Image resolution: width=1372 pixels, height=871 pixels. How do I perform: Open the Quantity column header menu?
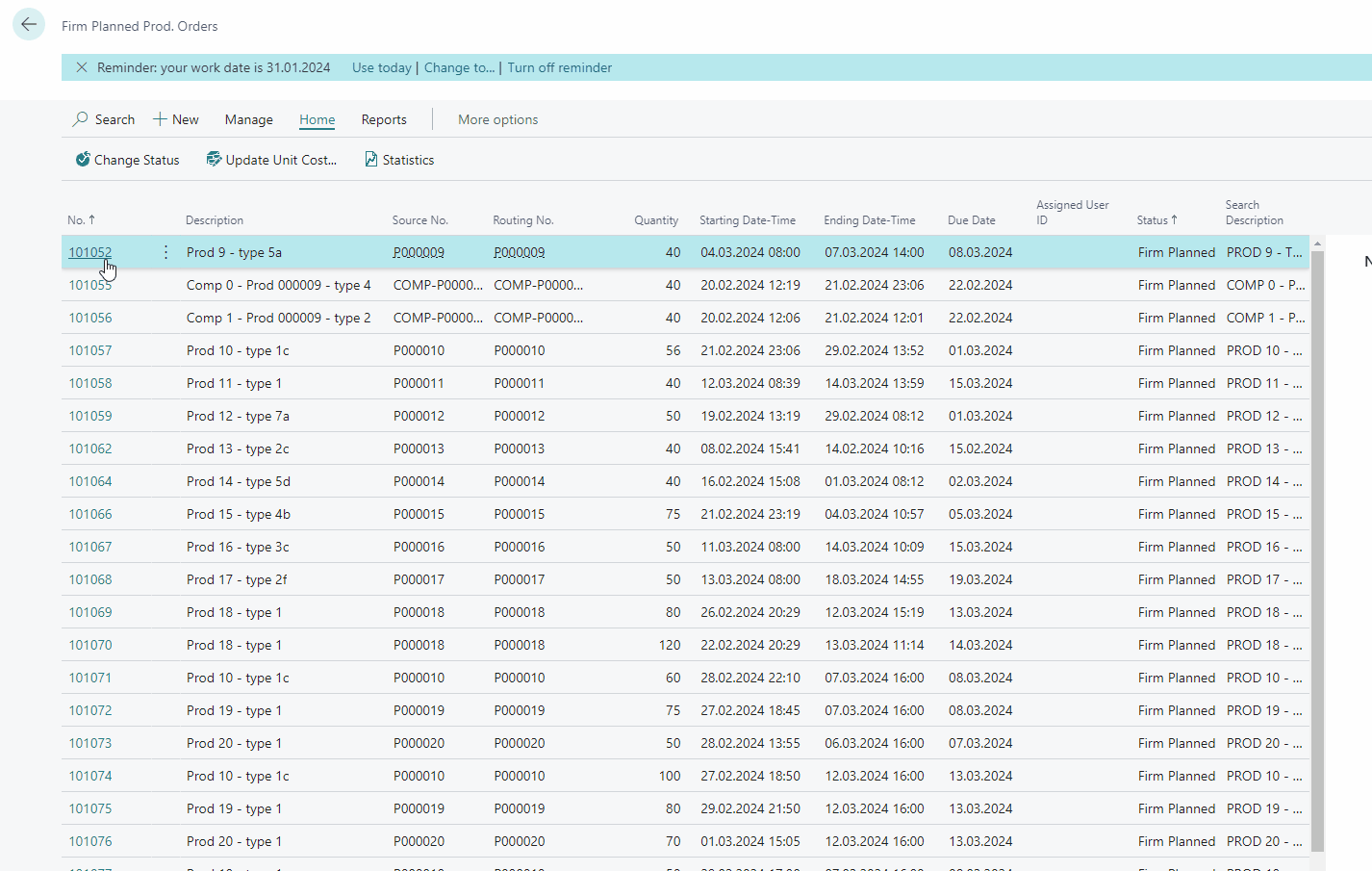pos(656,219)
